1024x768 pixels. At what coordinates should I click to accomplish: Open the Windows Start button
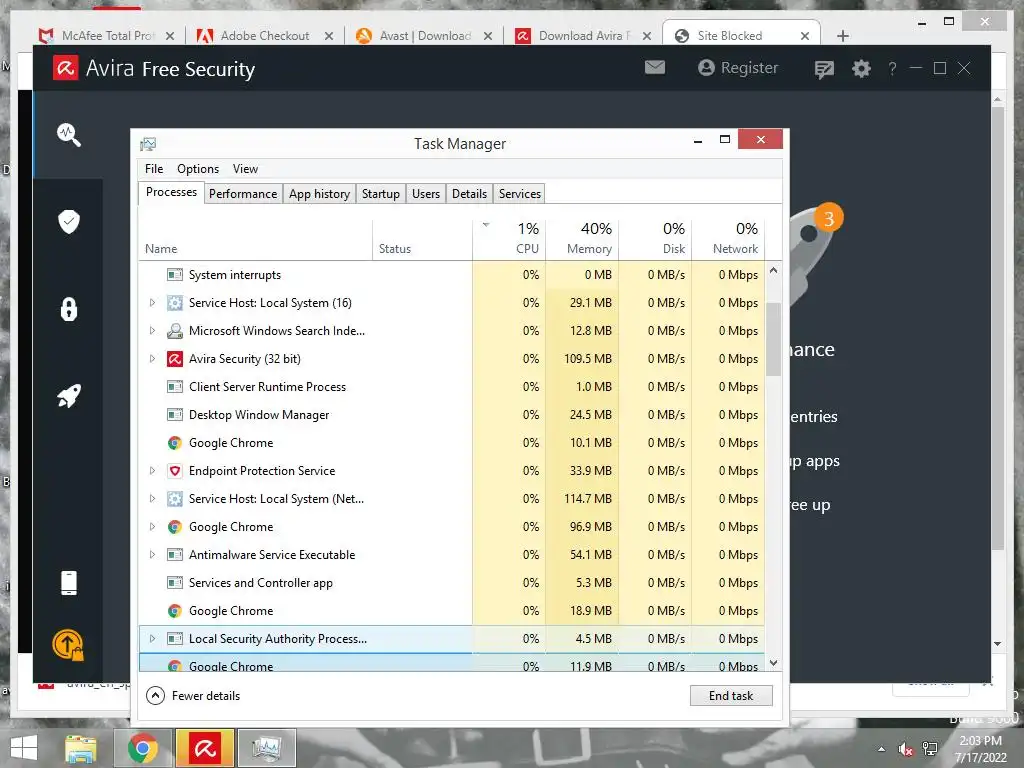[x=24, y=748]
